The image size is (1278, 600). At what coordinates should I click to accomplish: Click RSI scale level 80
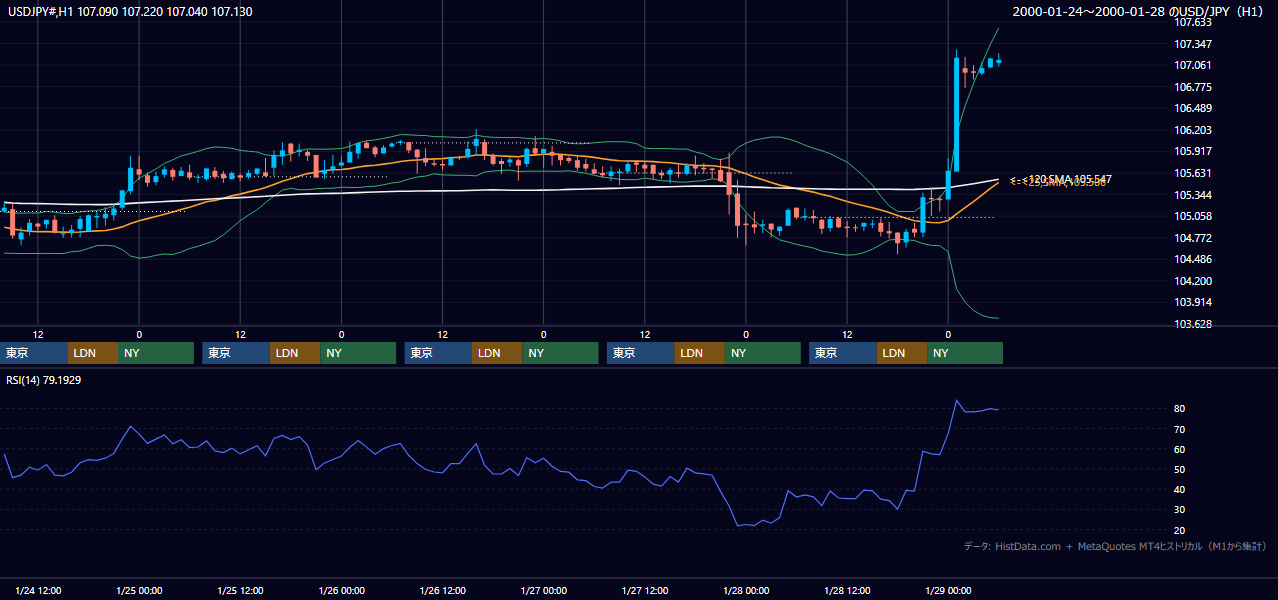tap(1181, 409)
